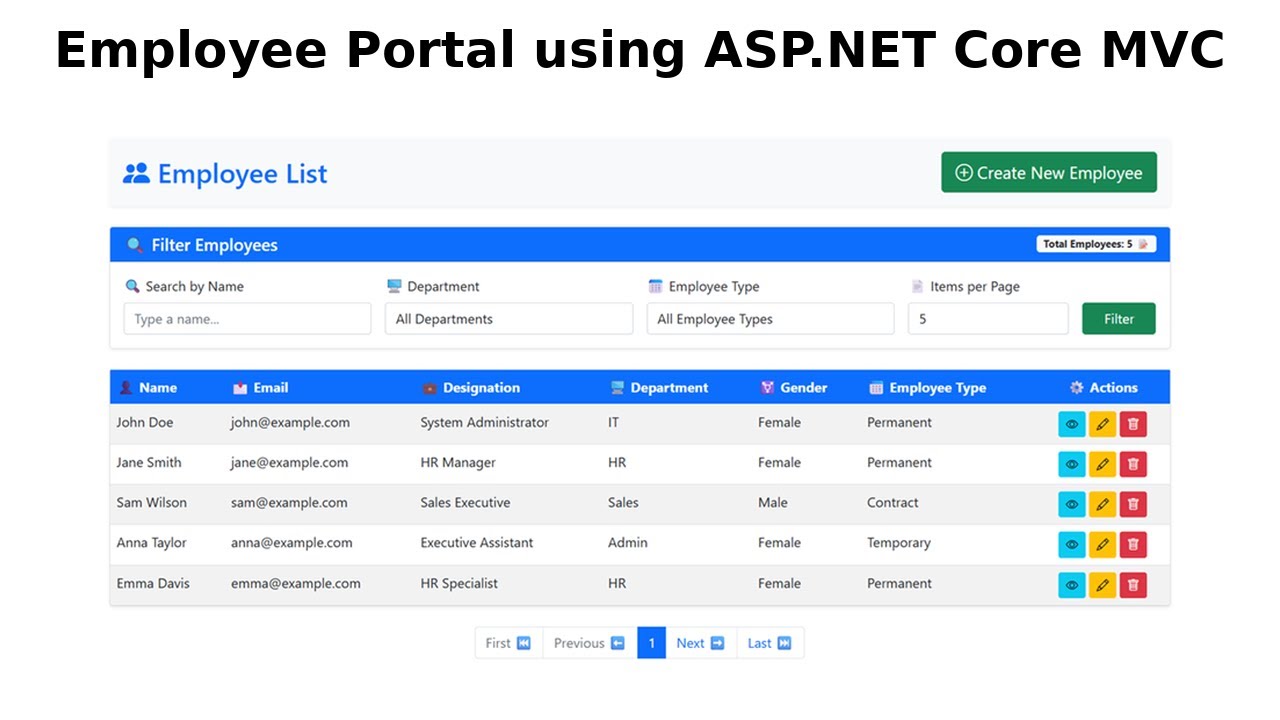View details for Jane Smith
Viewport: 1280px width, 720px height.
tap(1072, 464)
